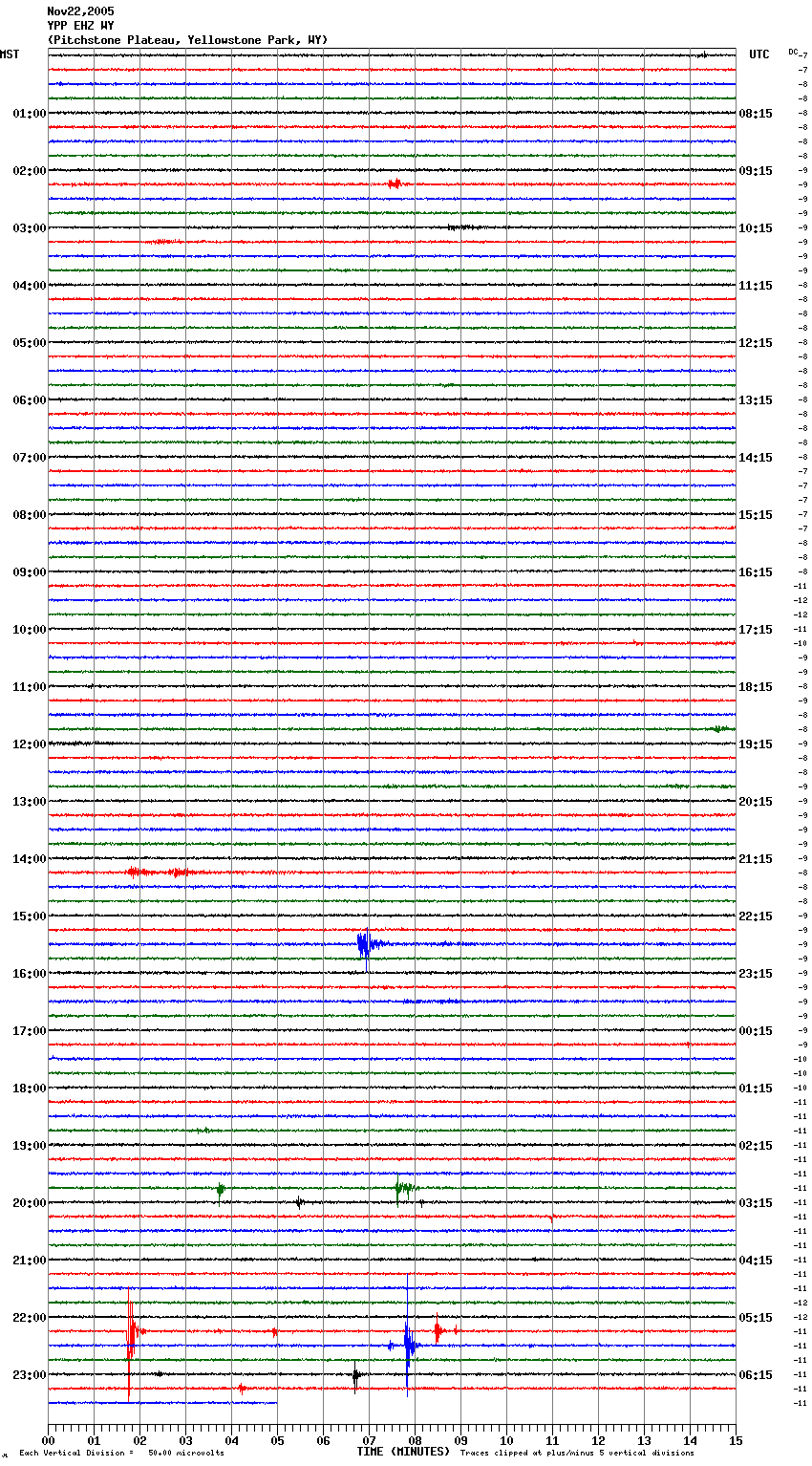This screenshot has width=812, height=1466.
Task: Click the 19:15 UTC time label
Action: point(756,744)
